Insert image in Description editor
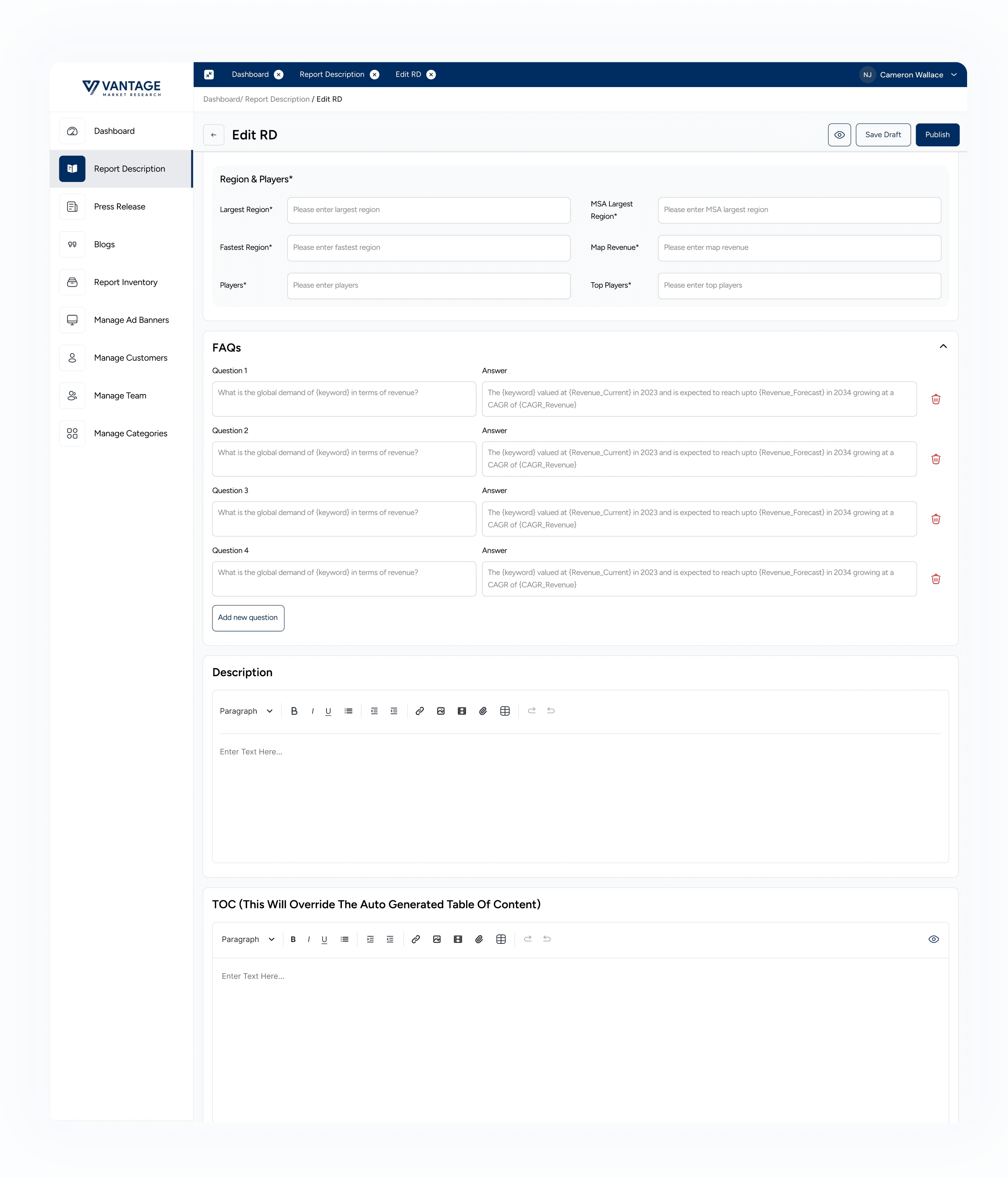Image resolution: width=1008 pixels, height=1178 pixels. [441, 711]
